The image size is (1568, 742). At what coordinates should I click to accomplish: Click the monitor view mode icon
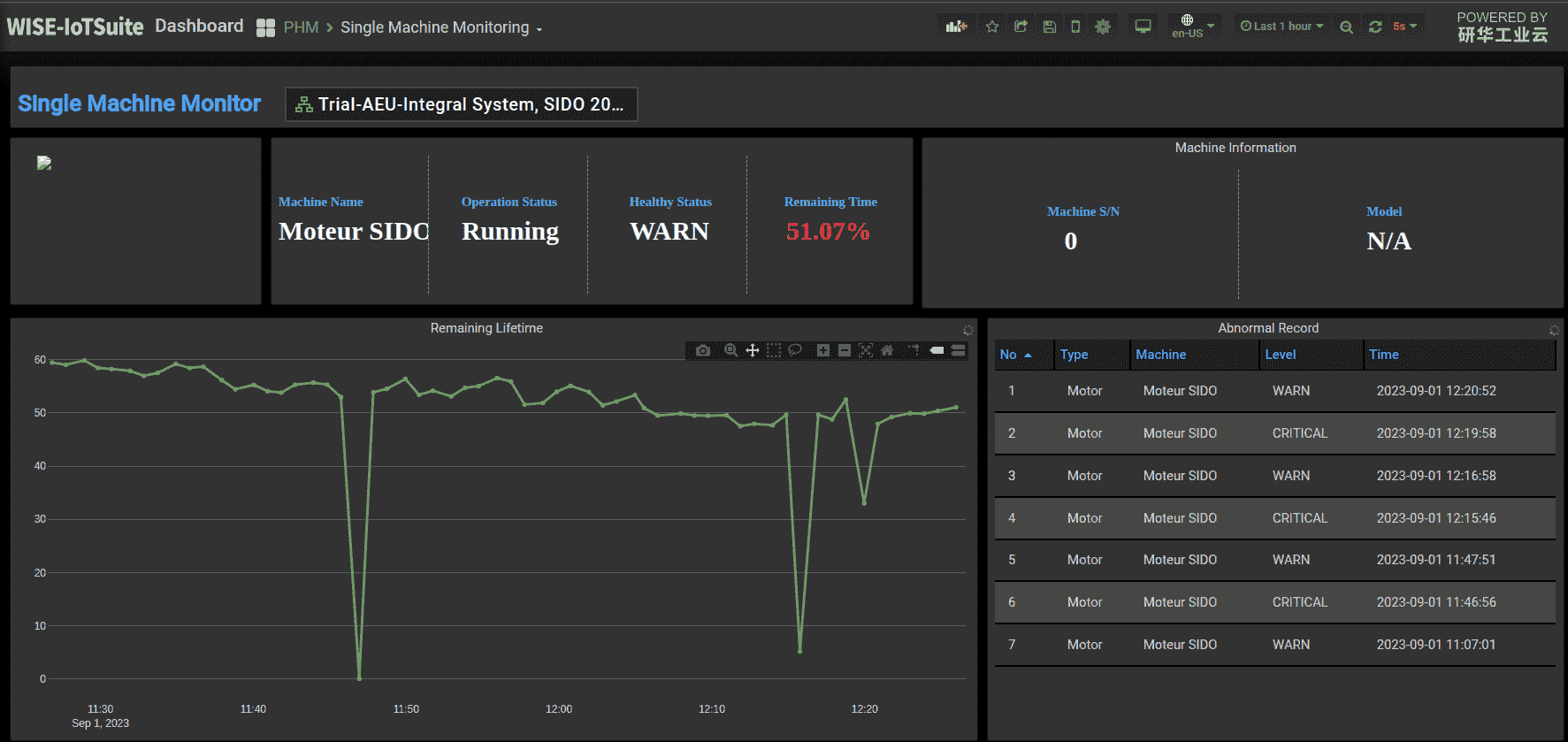pos(1143,27)
